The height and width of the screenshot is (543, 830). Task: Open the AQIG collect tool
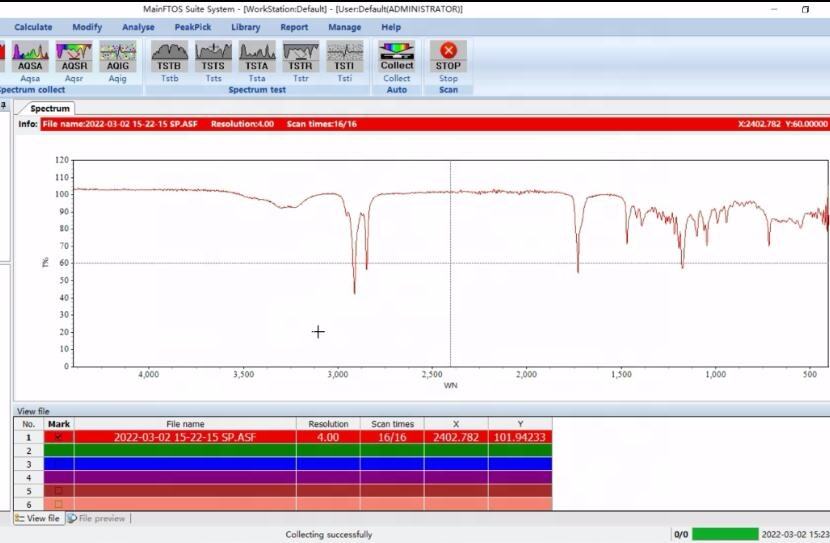118,57
